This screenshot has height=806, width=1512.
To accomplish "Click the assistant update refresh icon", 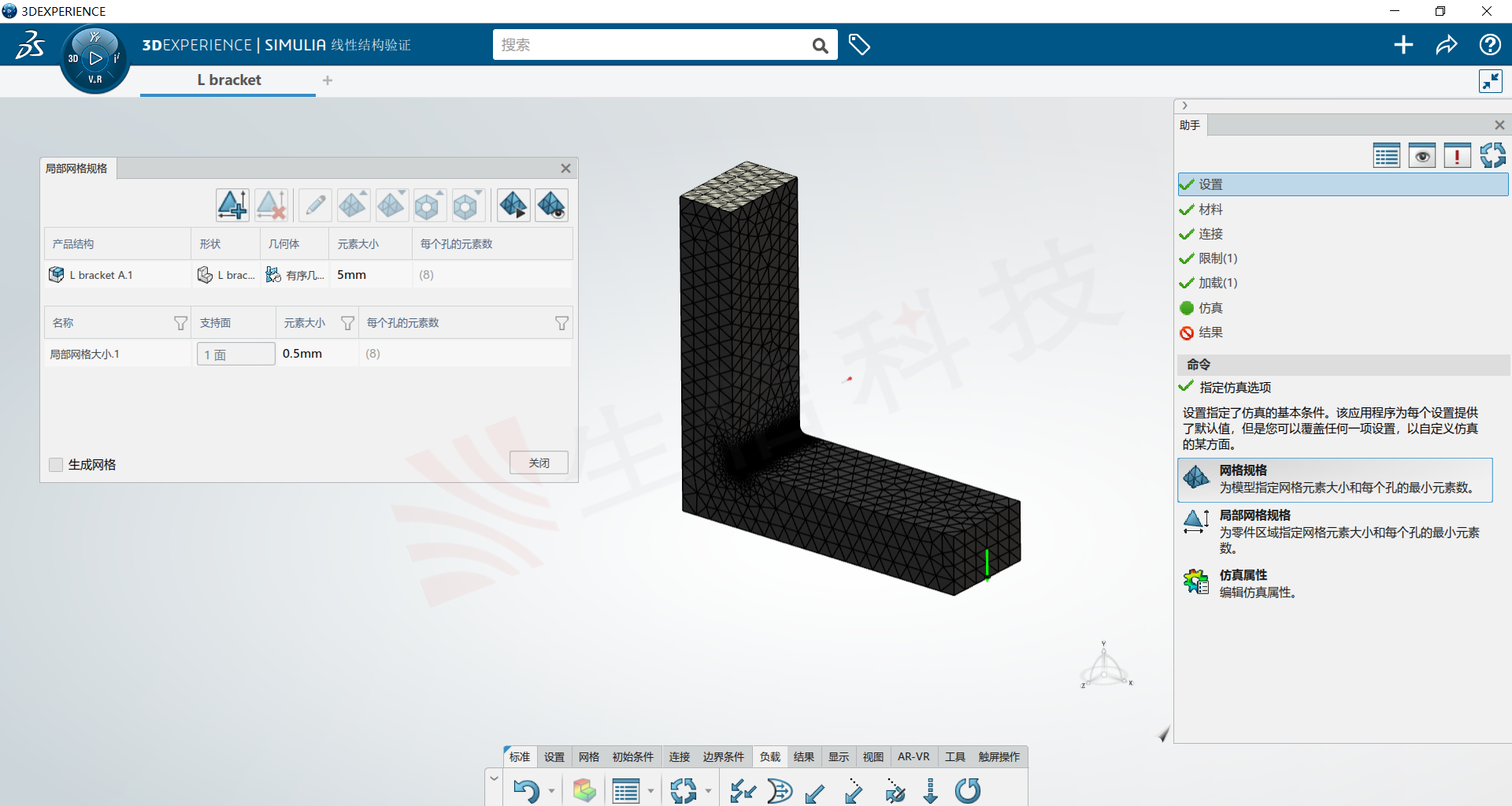I will 1492,155.
